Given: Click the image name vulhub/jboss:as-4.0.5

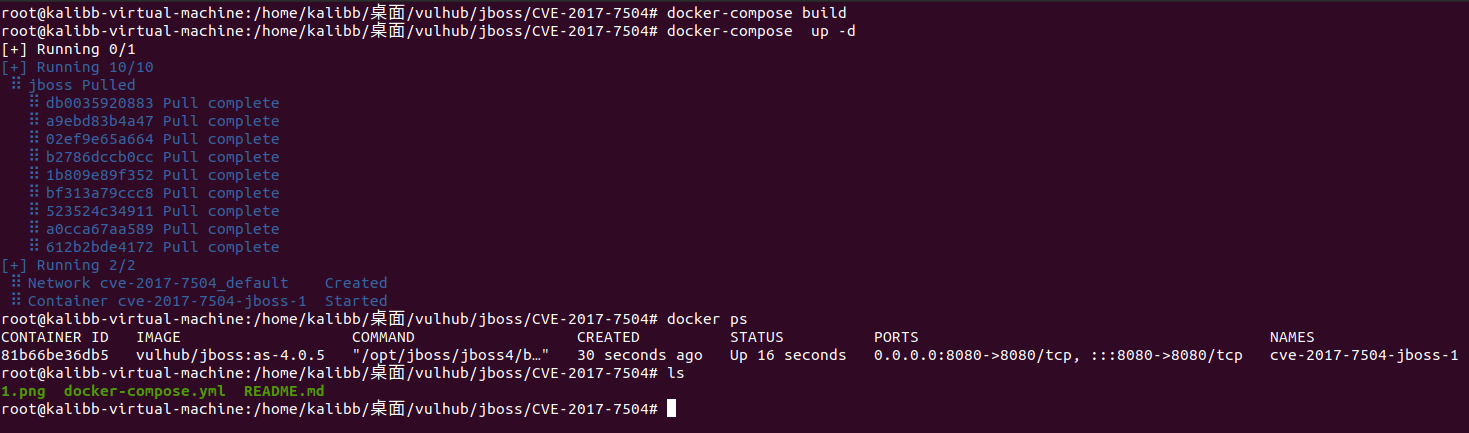Looking at the screenshot, I should pyautogui.click(x=230, y=355).
